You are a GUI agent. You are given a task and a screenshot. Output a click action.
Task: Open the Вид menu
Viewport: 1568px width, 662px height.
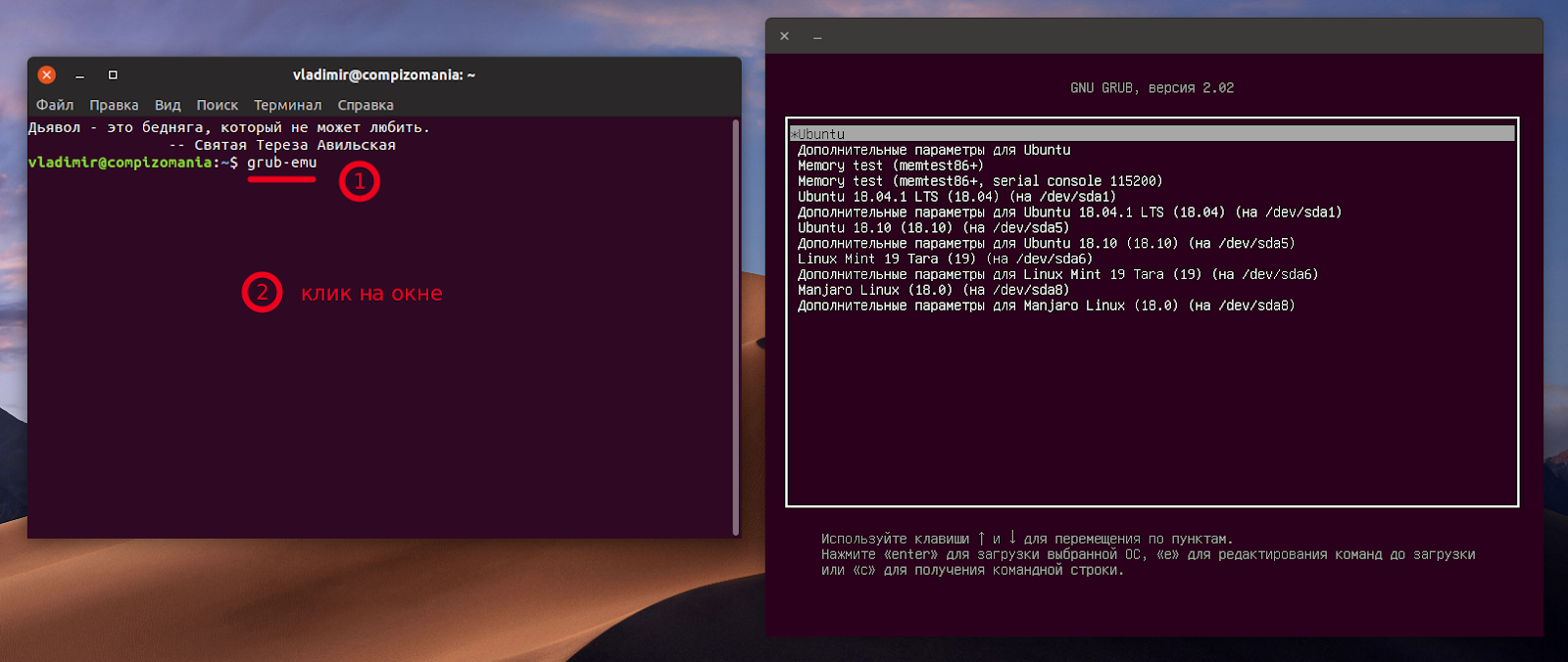click(x=168, y=105)
